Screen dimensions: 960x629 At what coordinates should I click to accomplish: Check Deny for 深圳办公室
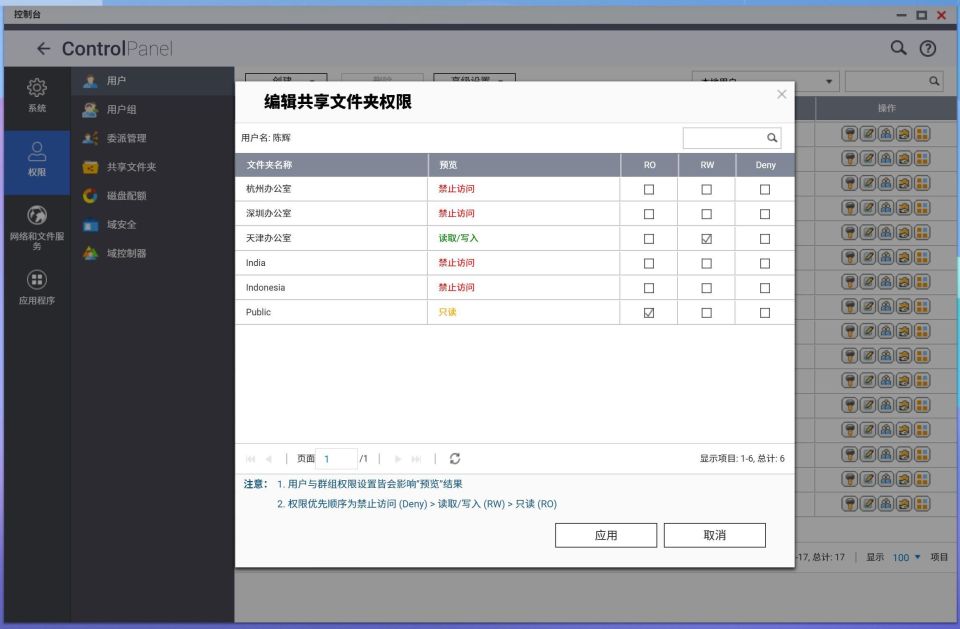(x=765, y=214)
